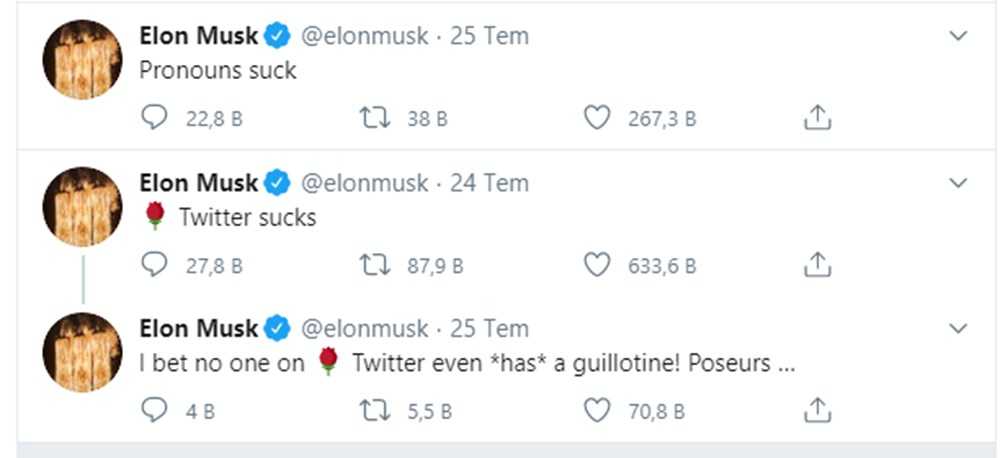Open the "Twitter sucks" tweet text

tap(247, 217)
